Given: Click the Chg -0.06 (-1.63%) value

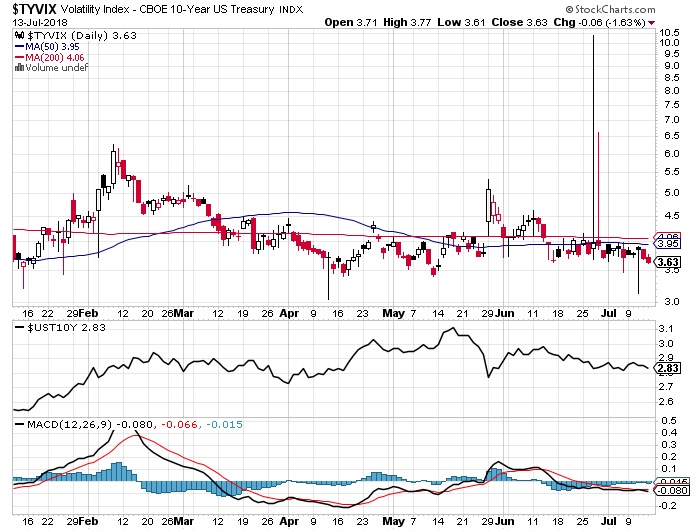Looking at the screenshot, I should click(x=600, y=22).
